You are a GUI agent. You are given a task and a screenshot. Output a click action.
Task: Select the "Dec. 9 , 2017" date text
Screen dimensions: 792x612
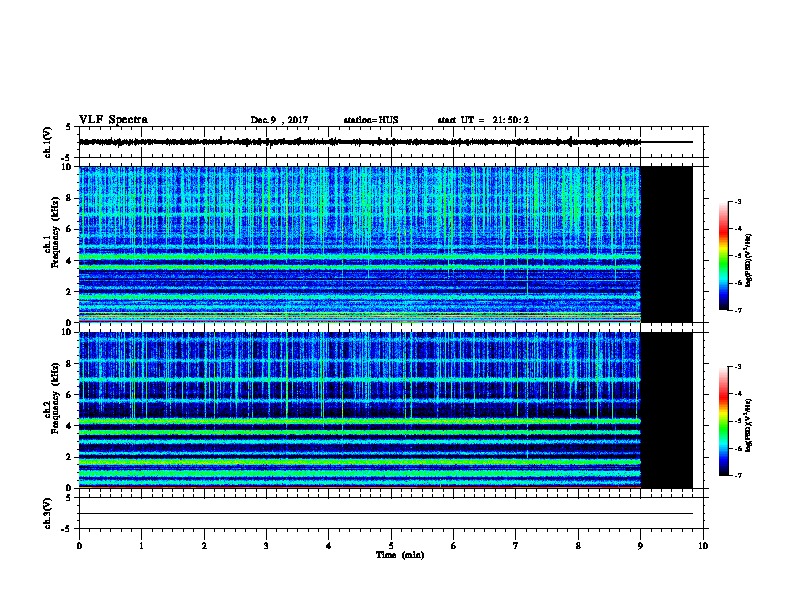coord(279,120)
